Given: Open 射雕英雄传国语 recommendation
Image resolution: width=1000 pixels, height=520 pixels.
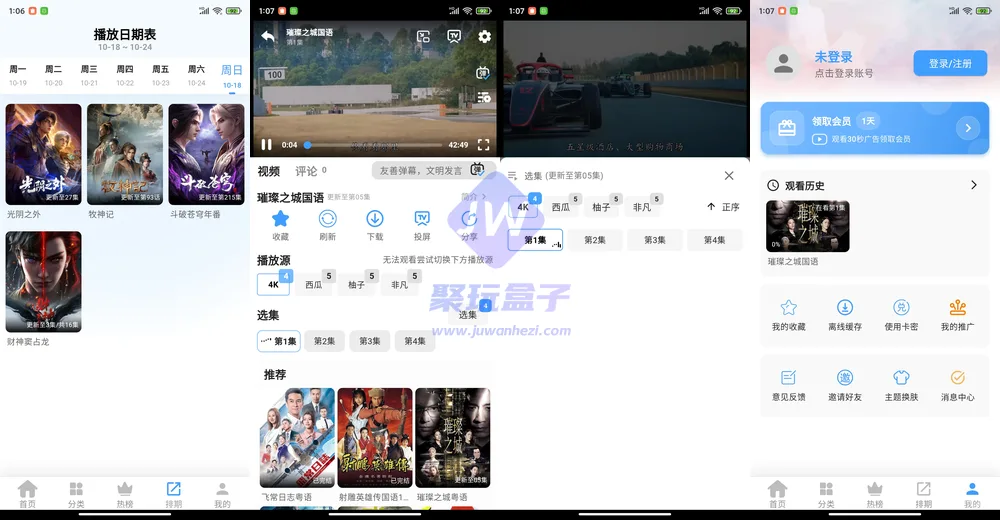Looking at the screenshot, I should (x=375, y=438).
